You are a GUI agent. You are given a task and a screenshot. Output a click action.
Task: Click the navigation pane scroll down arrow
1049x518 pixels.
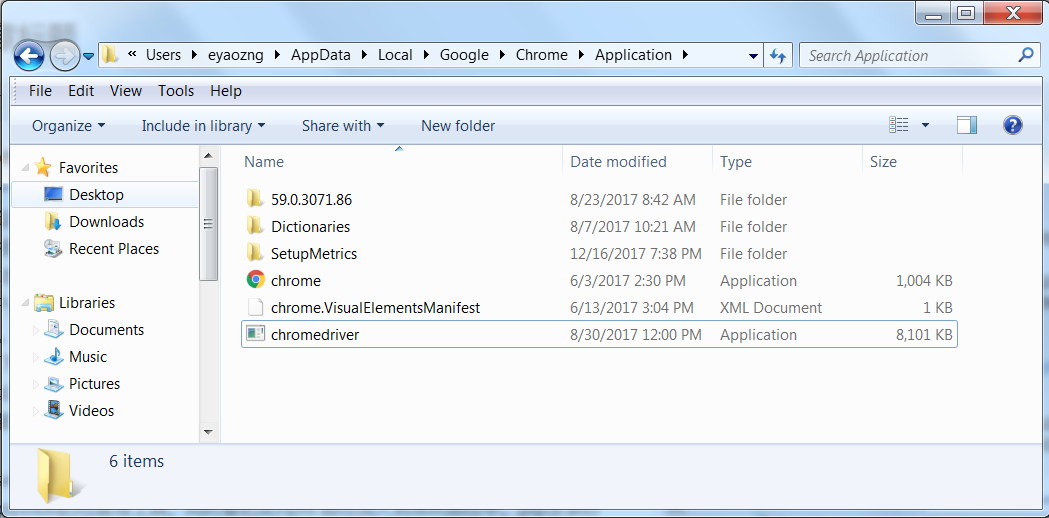click(208, 432)
